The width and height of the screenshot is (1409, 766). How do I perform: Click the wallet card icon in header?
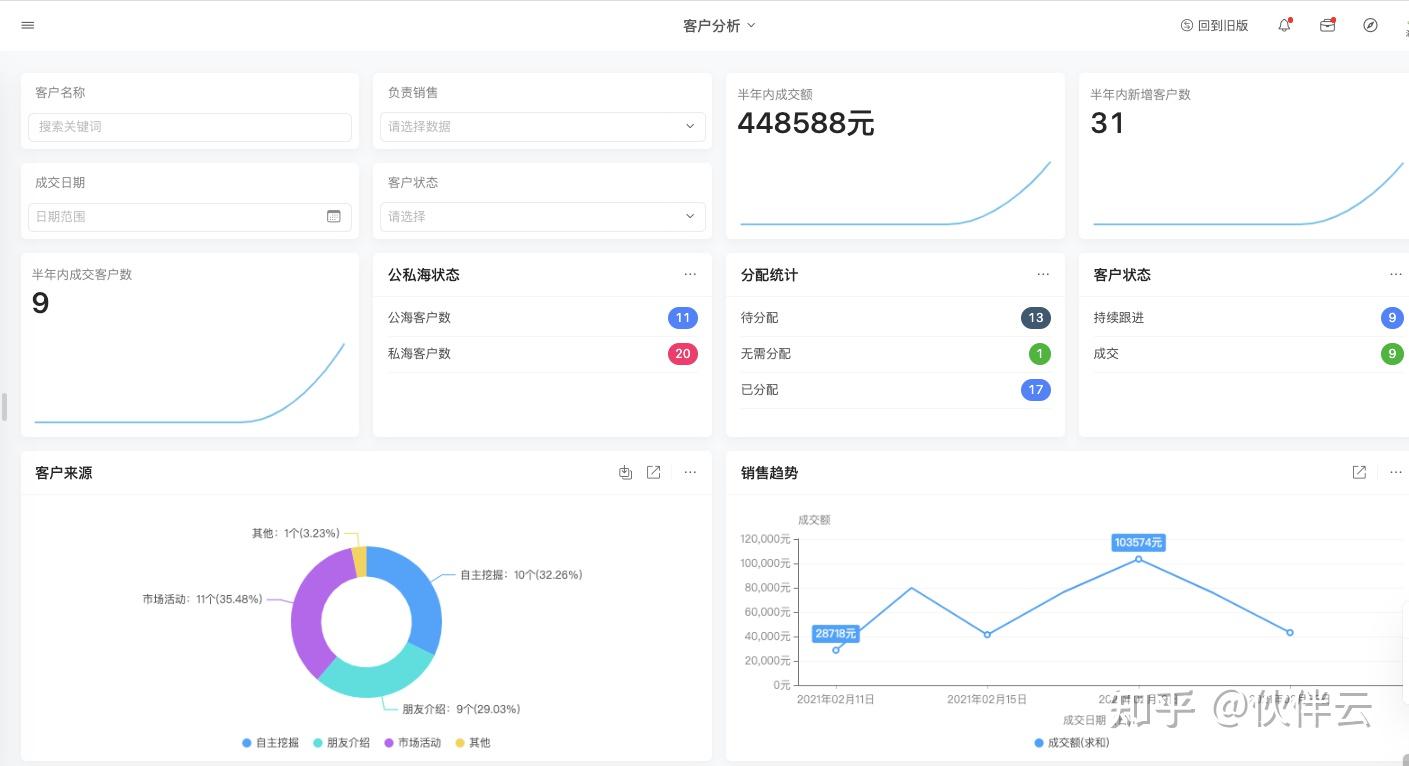tap(1328, 25)
